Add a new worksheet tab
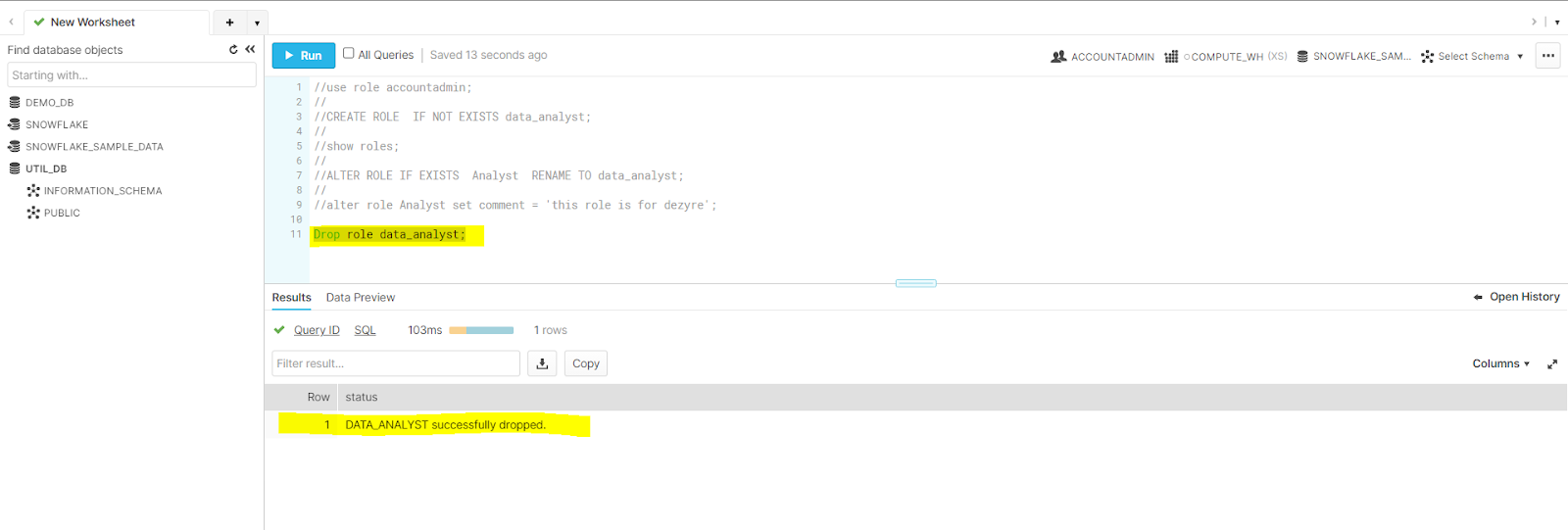This screenshot has width=1568, height=530. [229, 23]
